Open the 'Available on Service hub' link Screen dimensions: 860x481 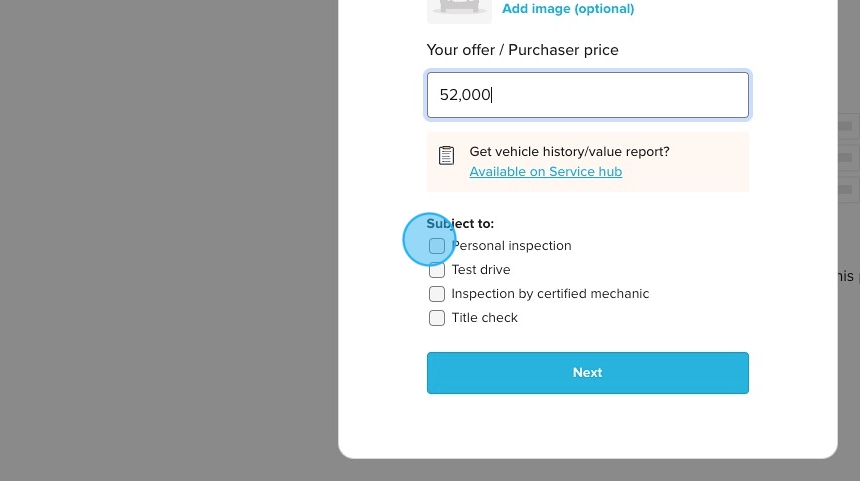tap(545, 172)
